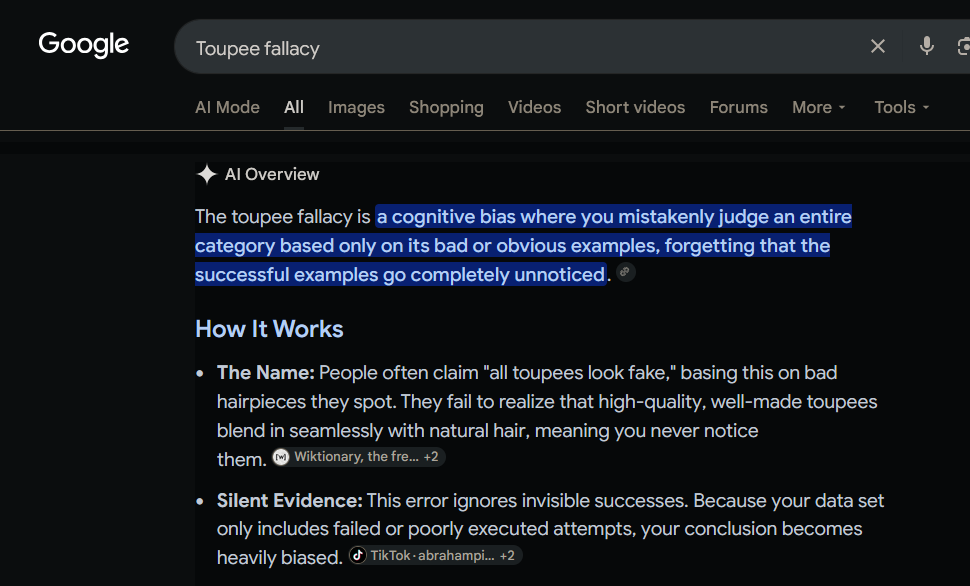Open search by image camera icon
Viewport: 970px width, 586px height.
963,46
